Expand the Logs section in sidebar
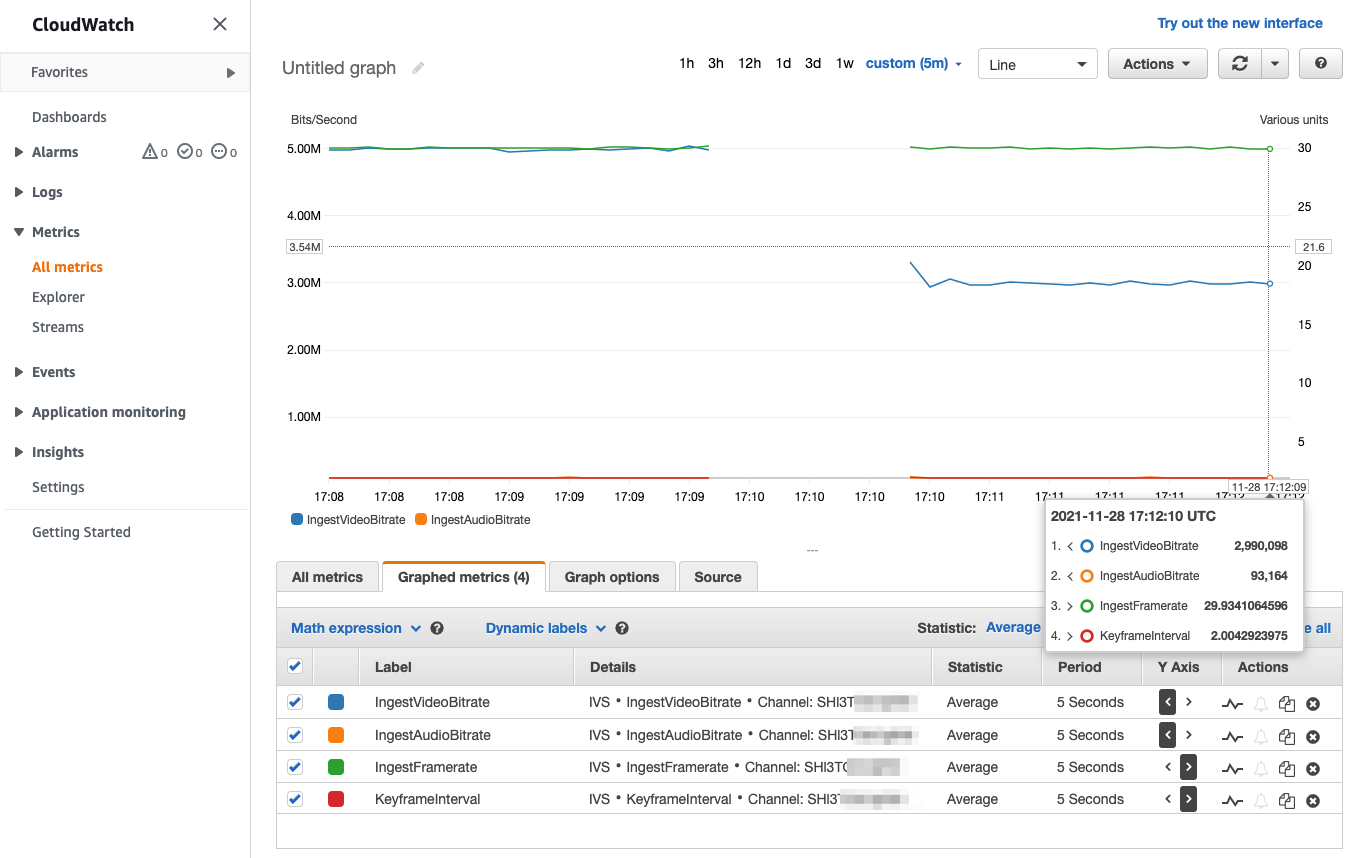This screenshot has width=1368, height=858. click(x=19, y=192)
